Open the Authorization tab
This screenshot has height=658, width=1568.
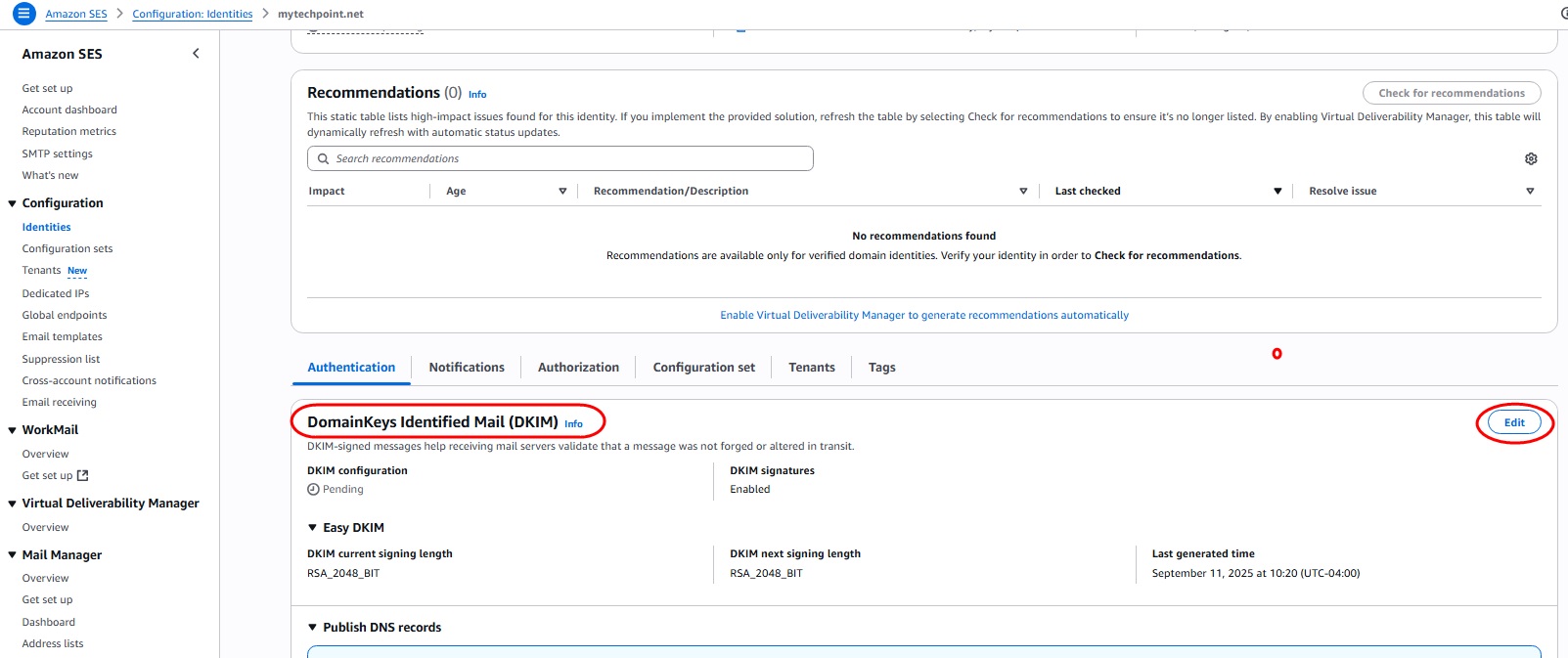[578, 368]
